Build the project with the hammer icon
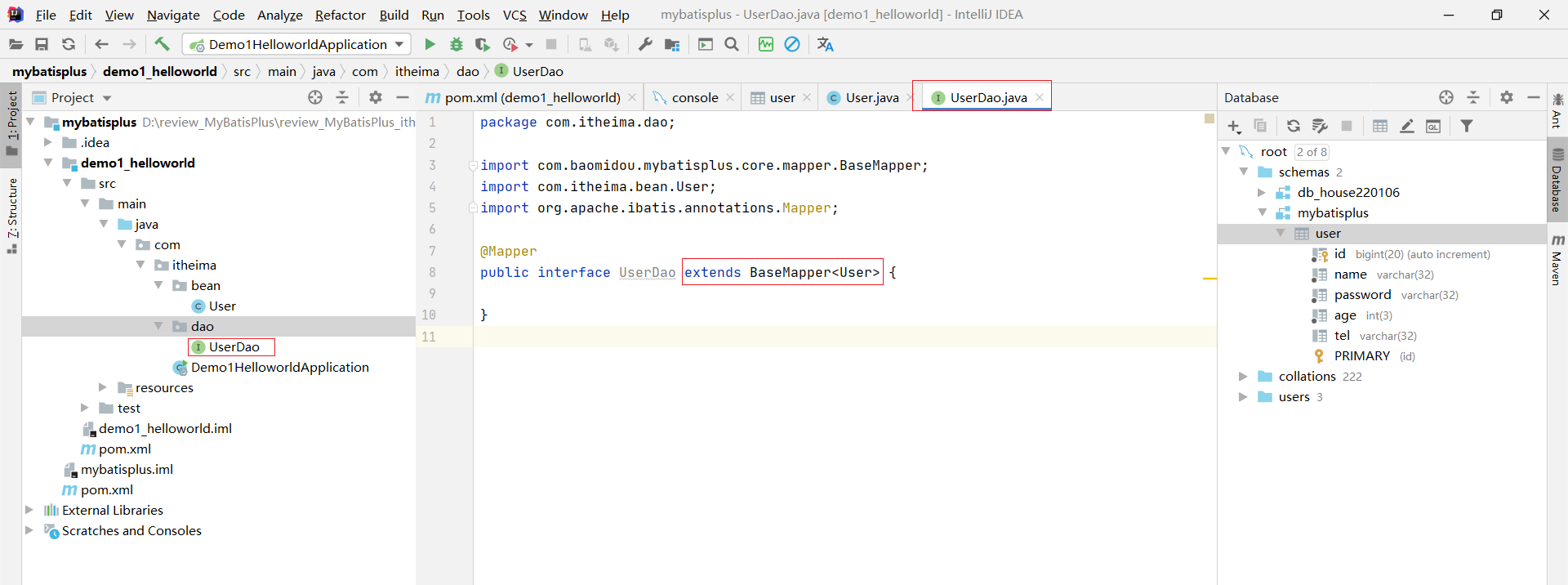The width and height of the screenshot is (1568, 585). tap(162, 44)
